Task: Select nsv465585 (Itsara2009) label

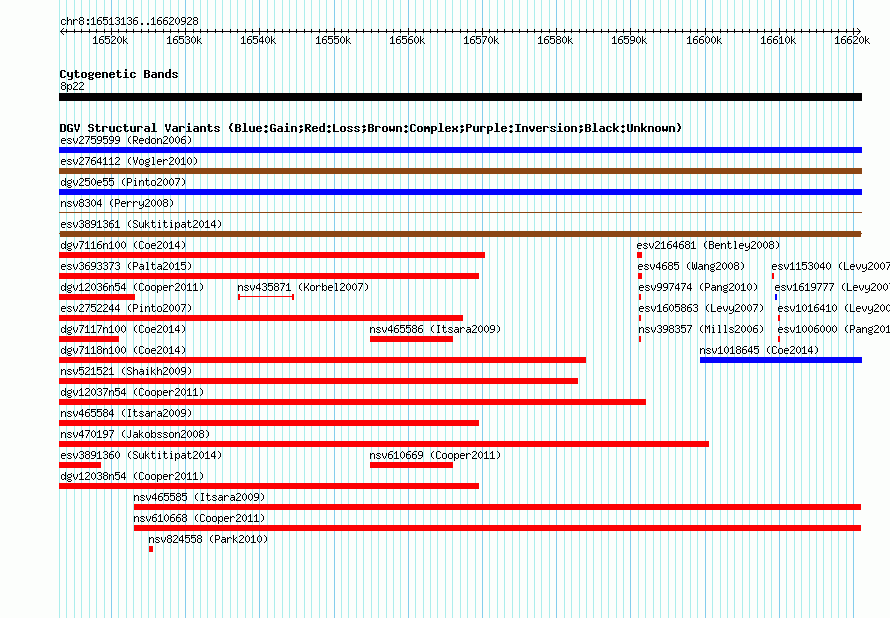Action: (199, 497)
